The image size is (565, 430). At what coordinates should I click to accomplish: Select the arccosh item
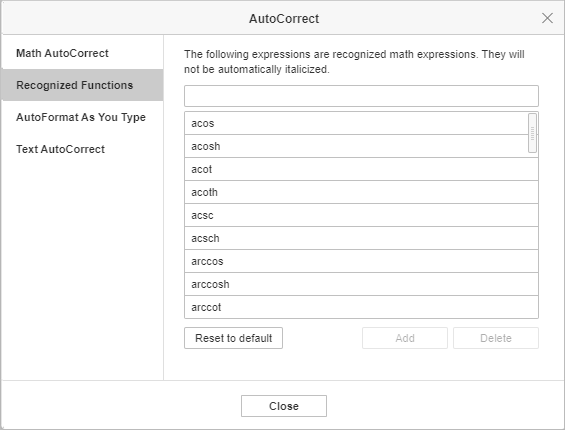pos(361,285)
